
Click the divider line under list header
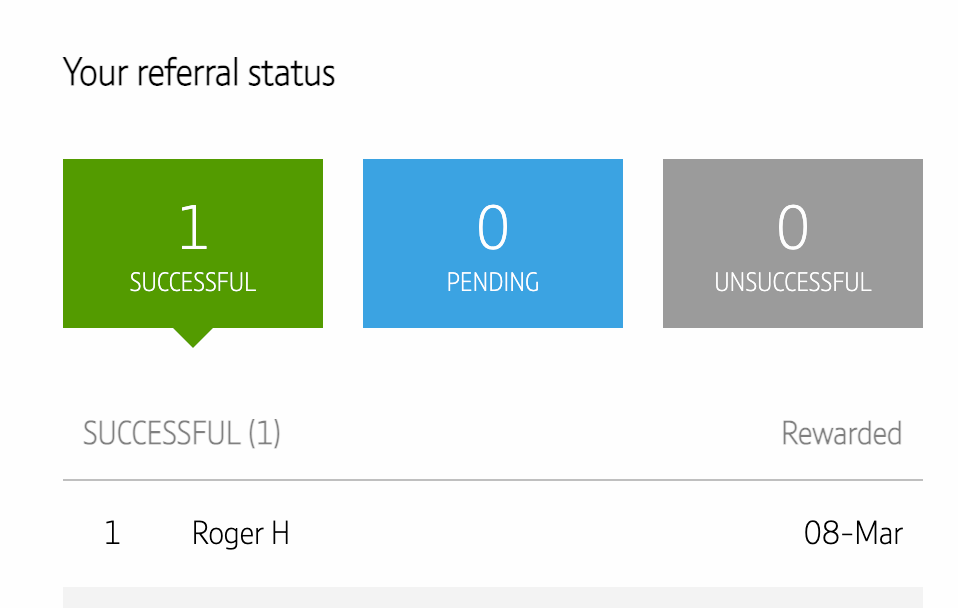pos(492,480)
